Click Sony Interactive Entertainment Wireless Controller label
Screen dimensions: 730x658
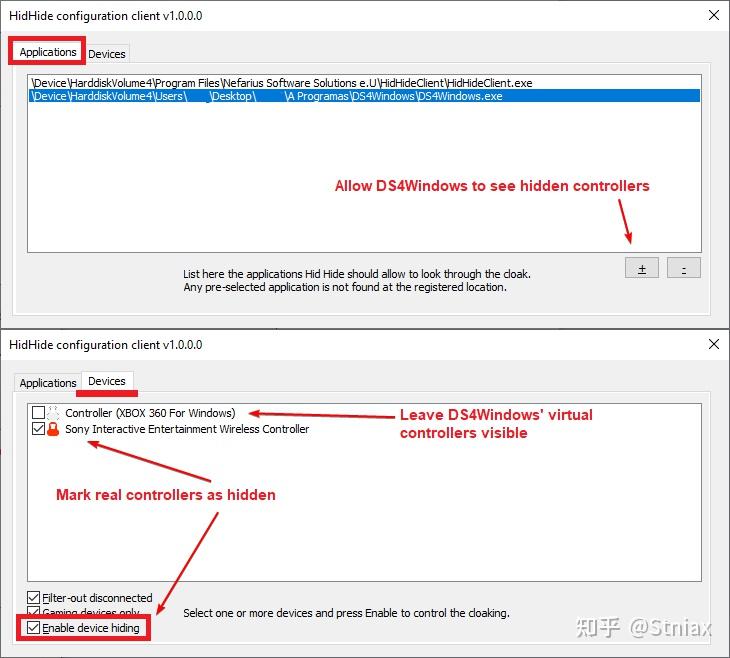187,429
